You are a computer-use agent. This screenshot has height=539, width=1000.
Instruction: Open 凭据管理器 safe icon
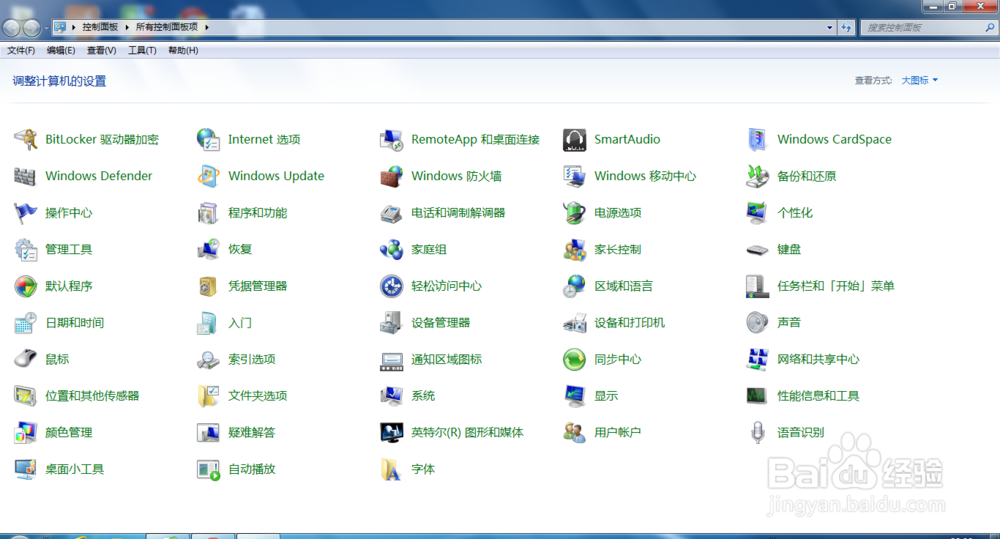[209, 286]
